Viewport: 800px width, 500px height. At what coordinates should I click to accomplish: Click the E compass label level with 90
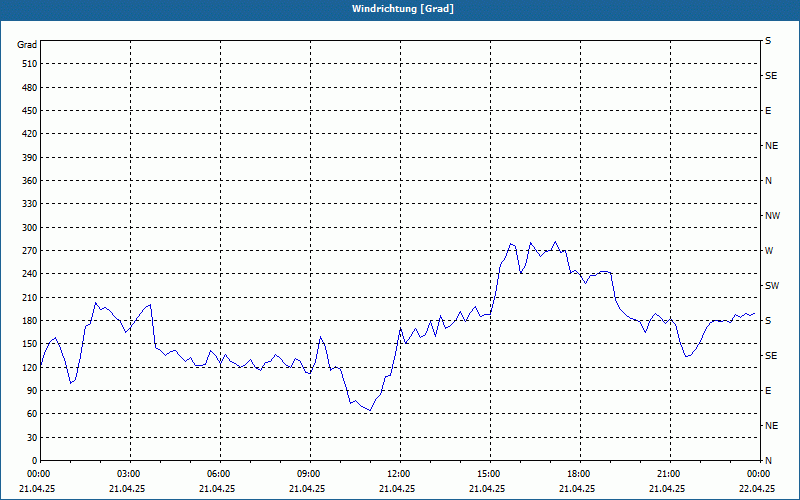(x=768, y=391)
